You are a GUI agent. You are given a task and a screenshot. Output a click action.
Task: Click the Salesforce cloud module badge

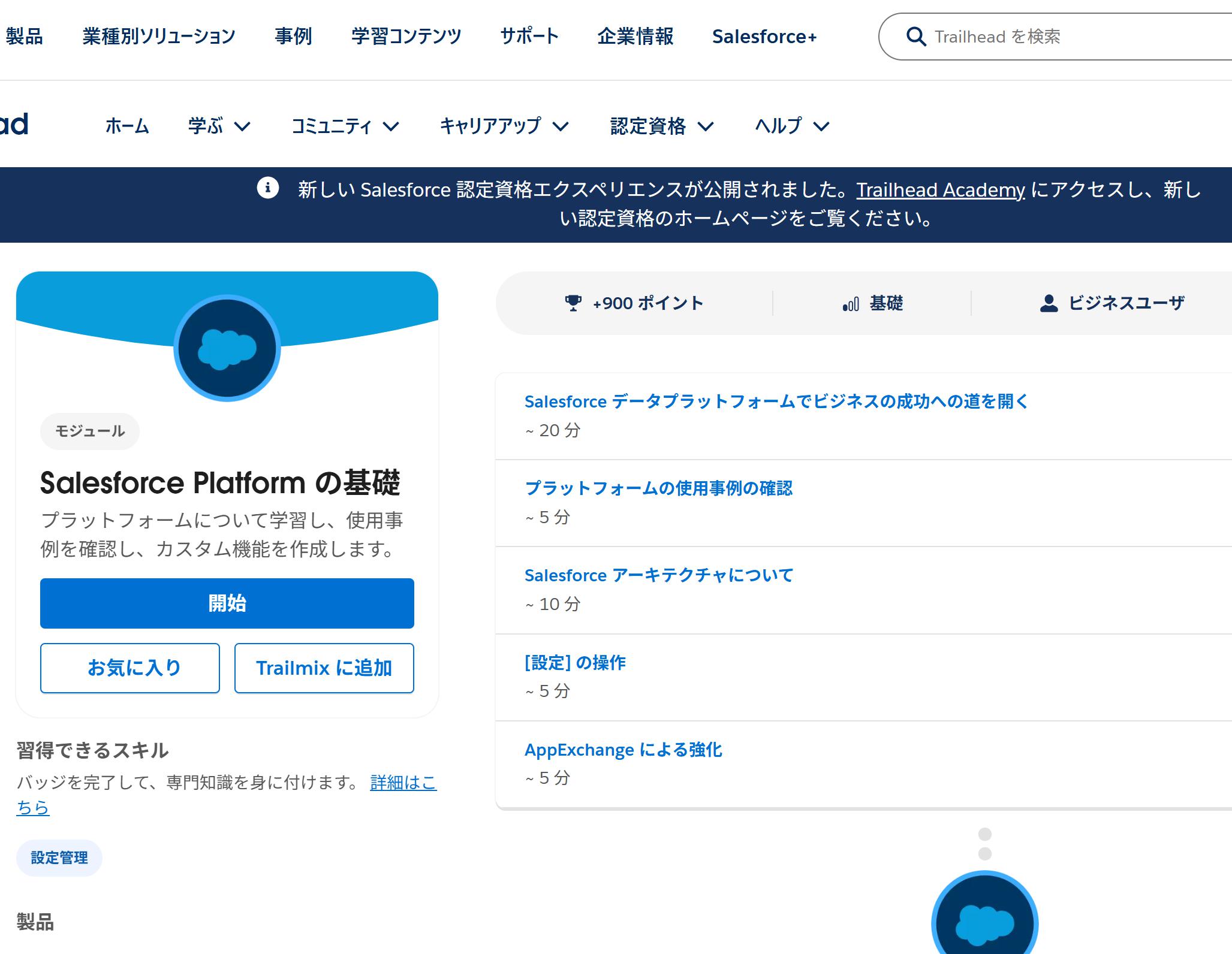(x=227, y=348)
